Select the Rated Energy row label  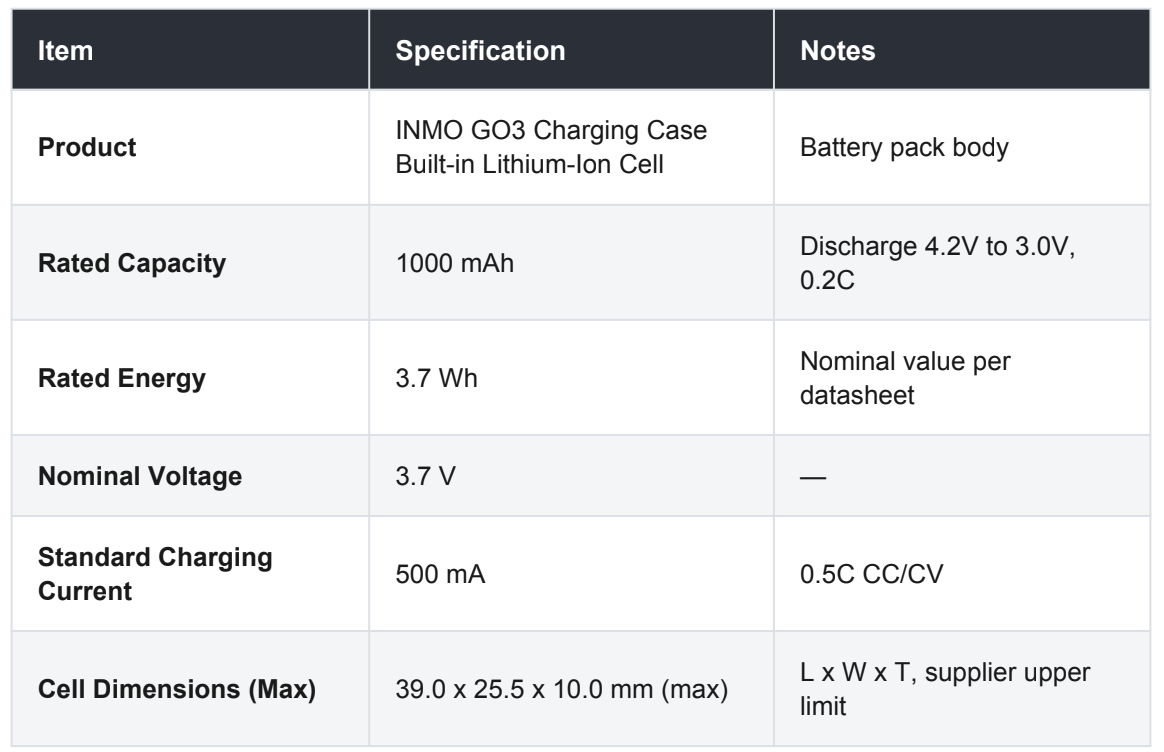tap(122, 378)
